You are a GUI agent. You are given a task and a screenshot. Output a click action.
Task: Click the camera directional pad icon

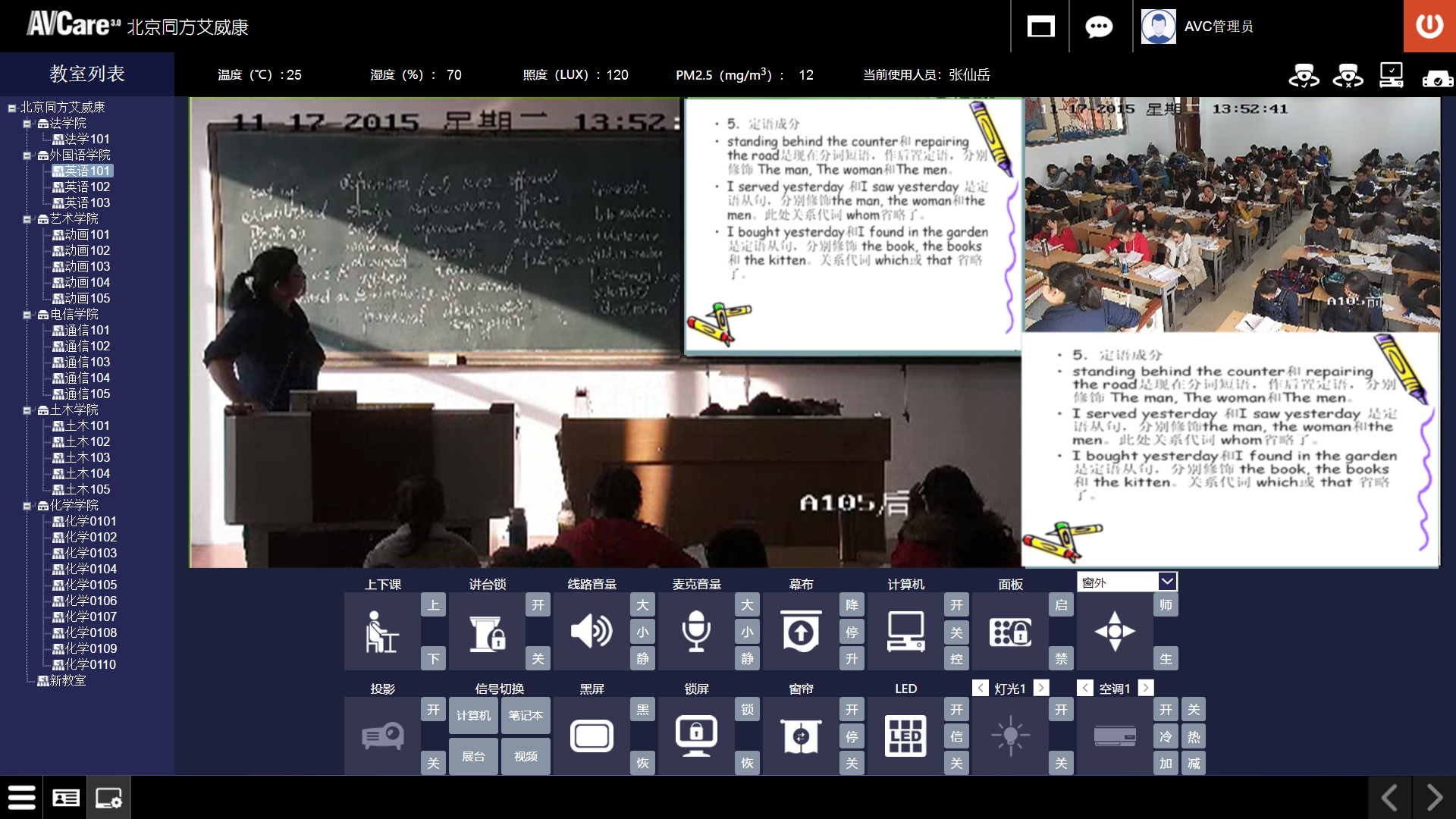1115,632
